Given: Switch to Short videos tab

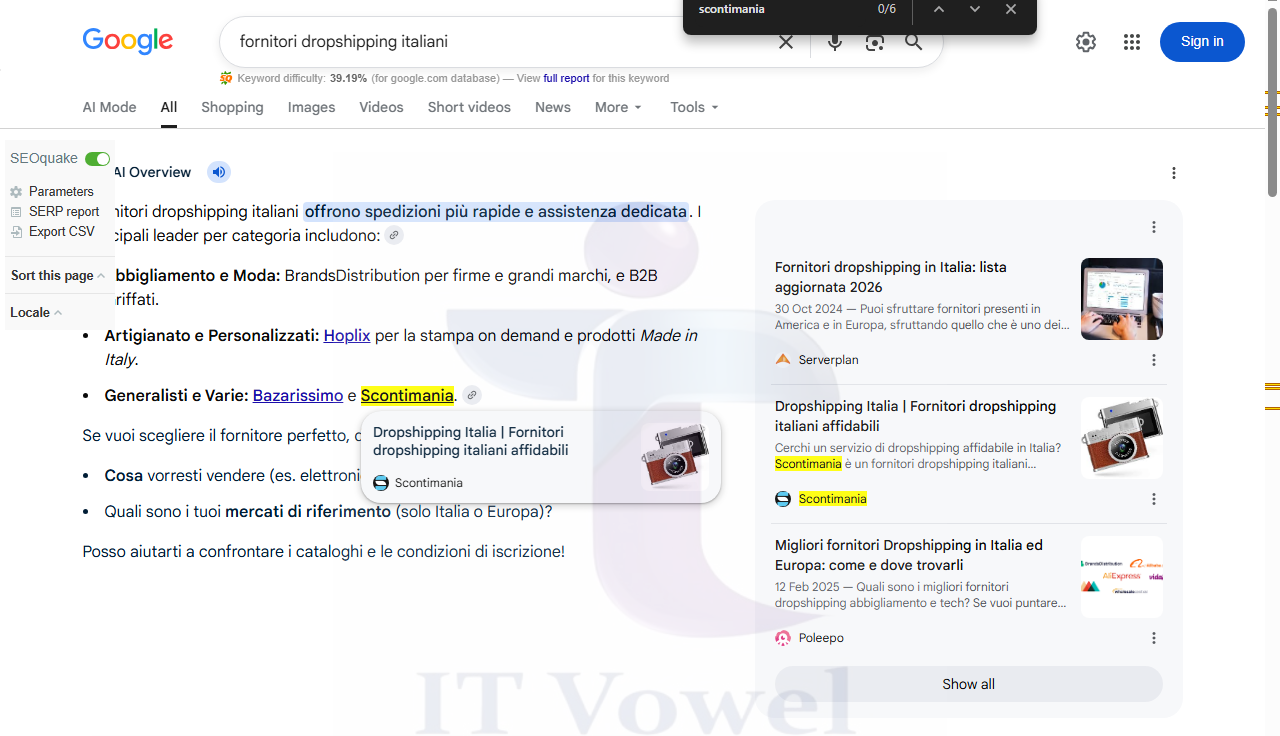Looking at the screenshot, I should [x=469, y=107].
